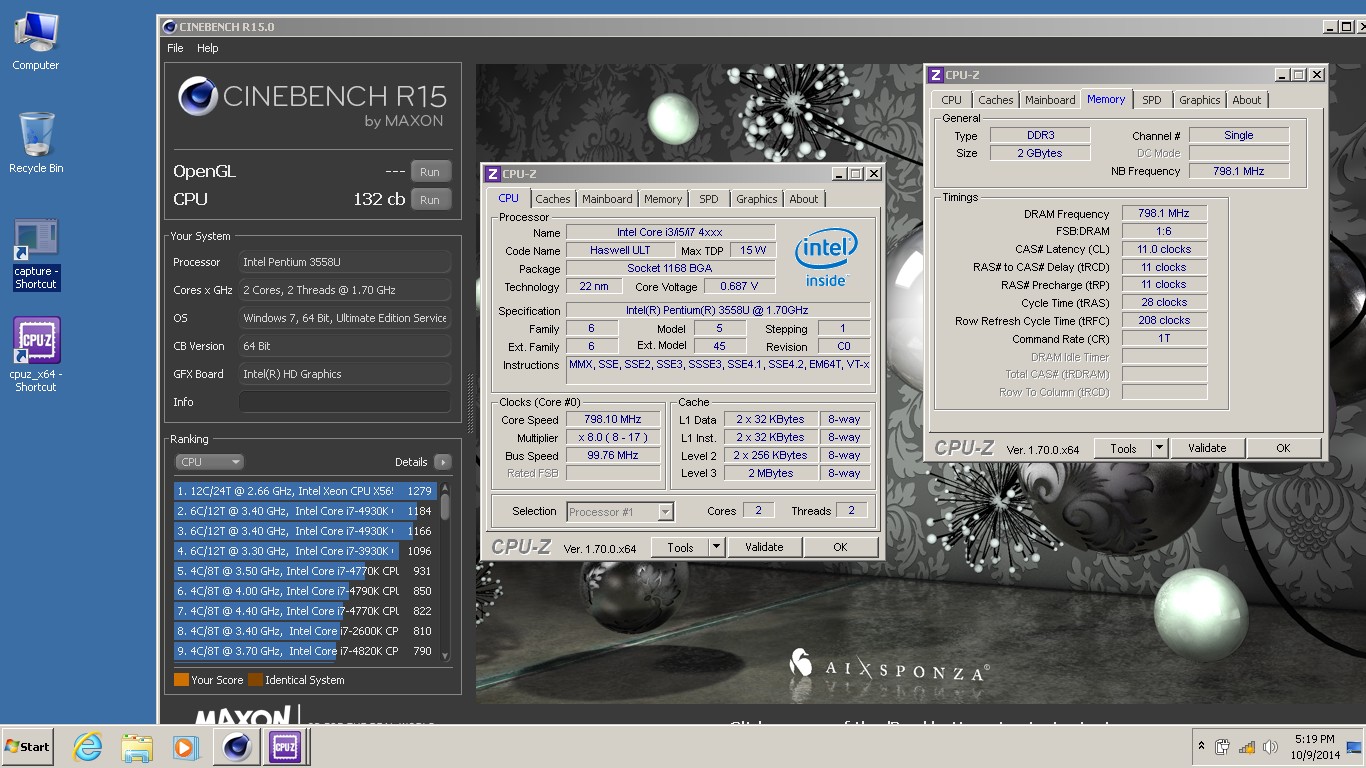Select ranking entry Xeon CPU 1279
This screenshot has height=768, width=1366.
[x=305, y=491]
